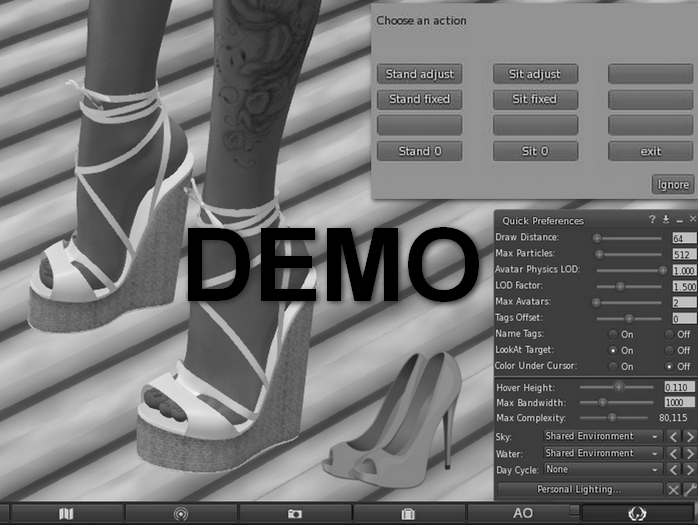Open the wrench edit icon in Quick Preferences
The width and height of the screenshot is (698, 525).
690,490
